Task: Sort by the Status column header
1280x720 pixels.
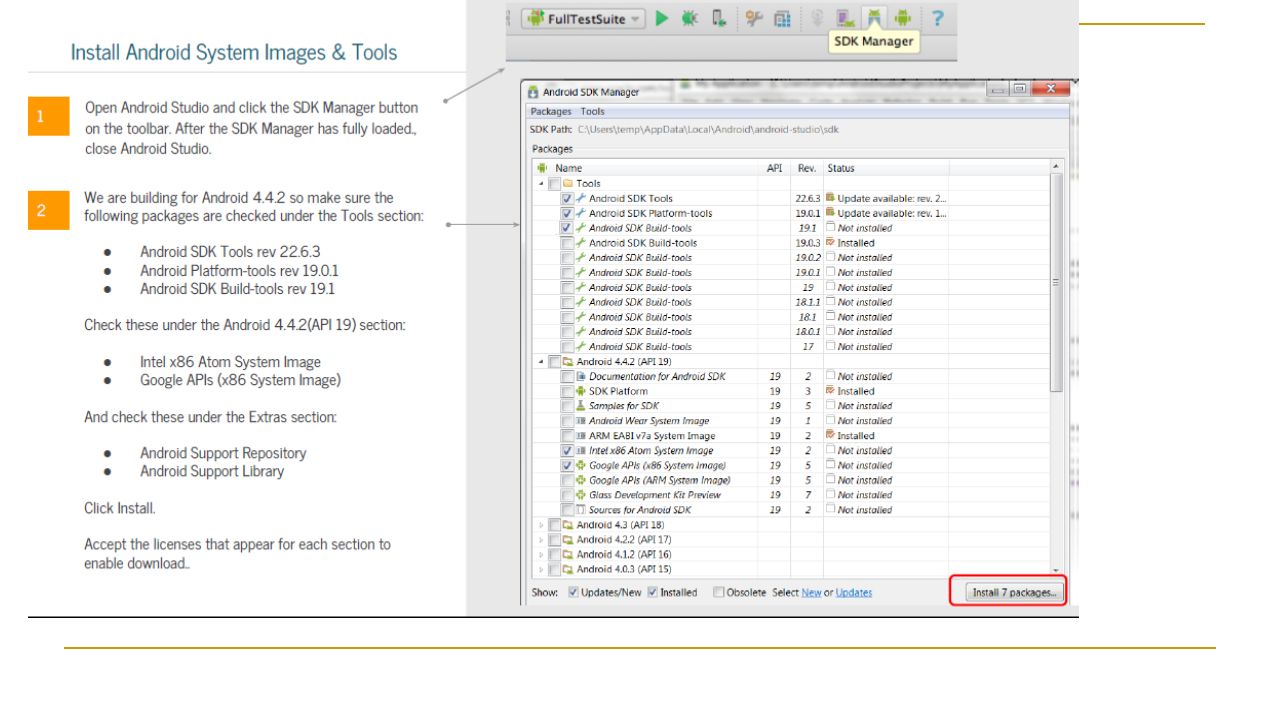Action: click(x=885, y=168)
